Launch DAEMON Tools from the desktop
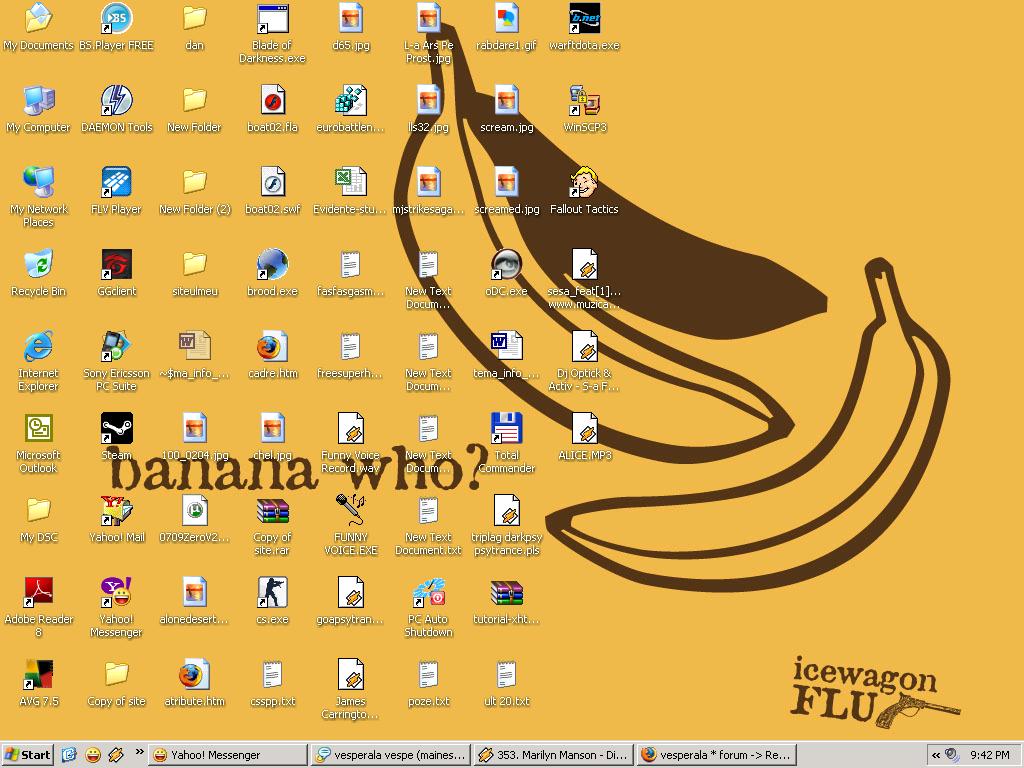 [116, 101]
